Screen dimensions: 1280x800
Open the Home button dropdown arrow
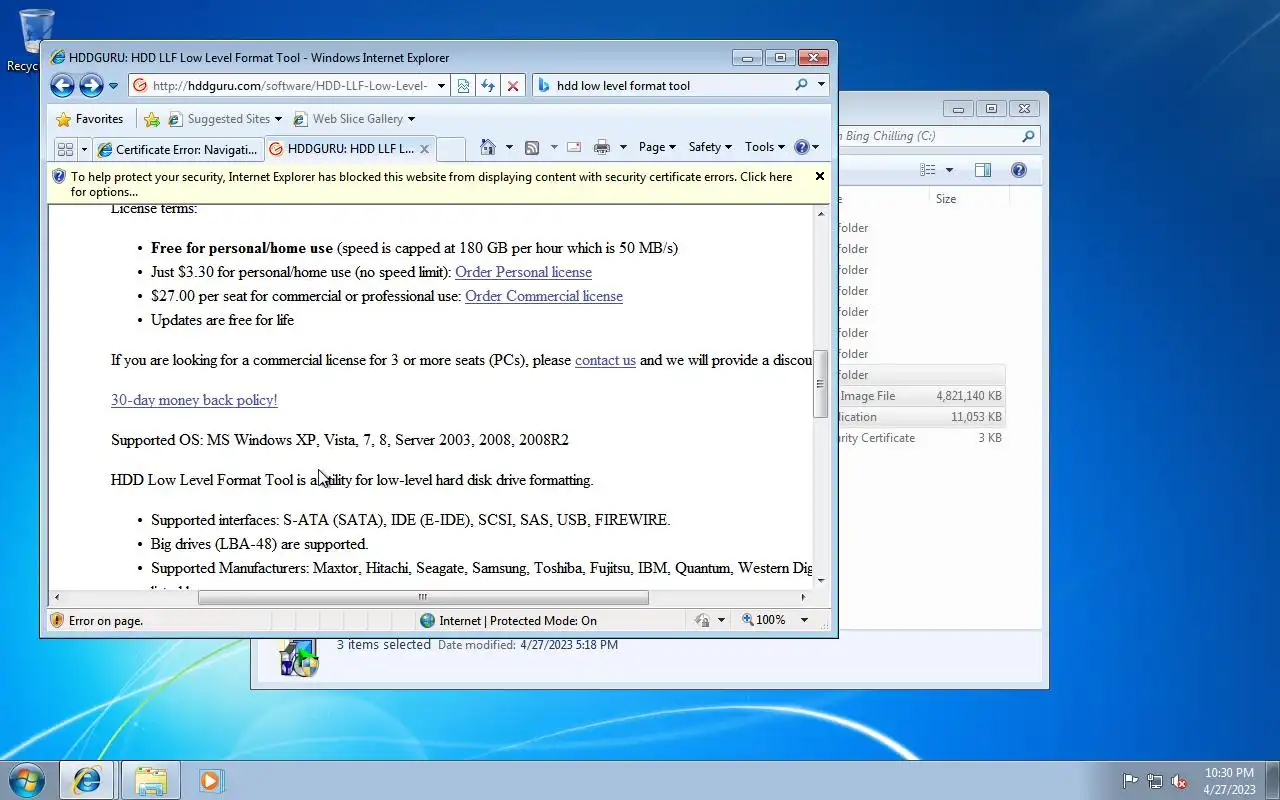509,147
